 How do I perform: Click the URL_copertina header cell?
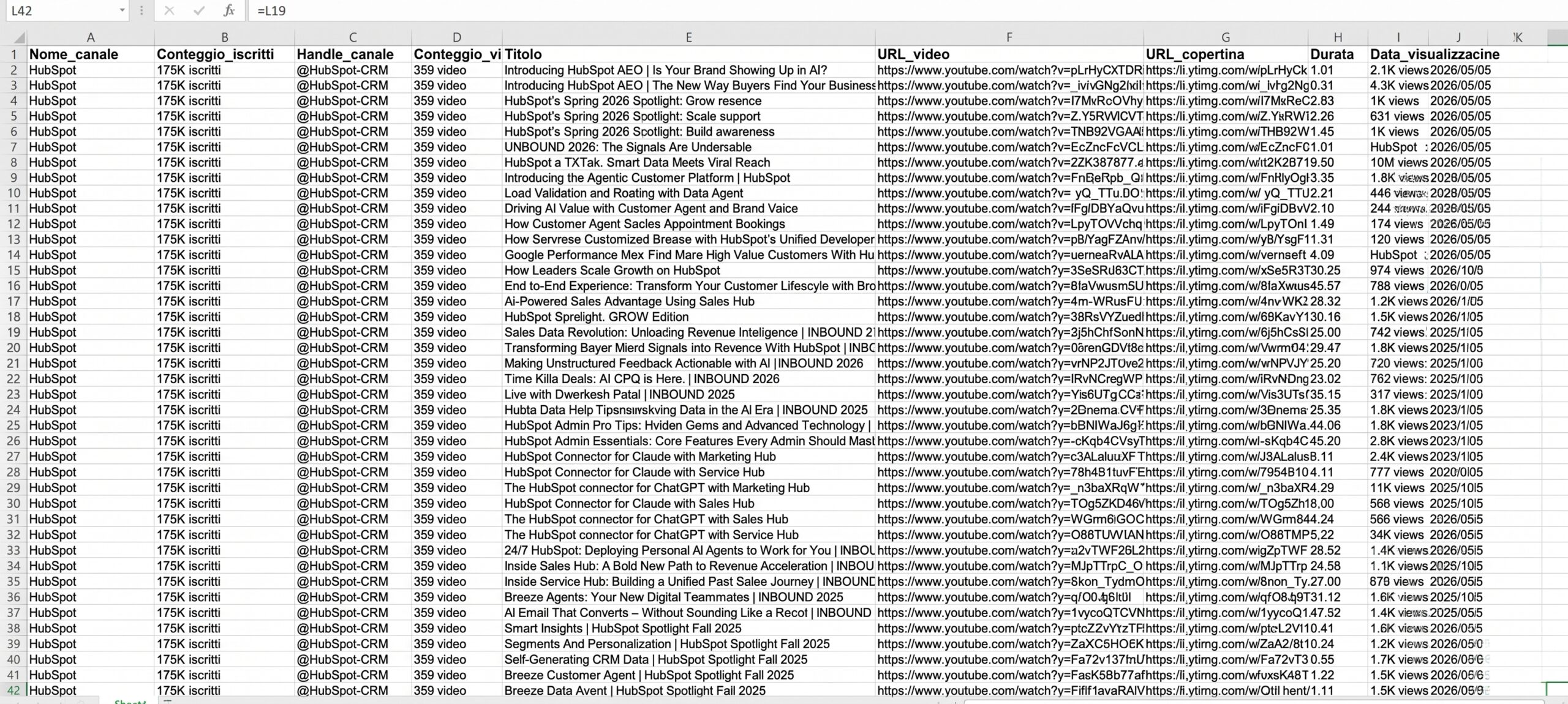(1226, 54)
